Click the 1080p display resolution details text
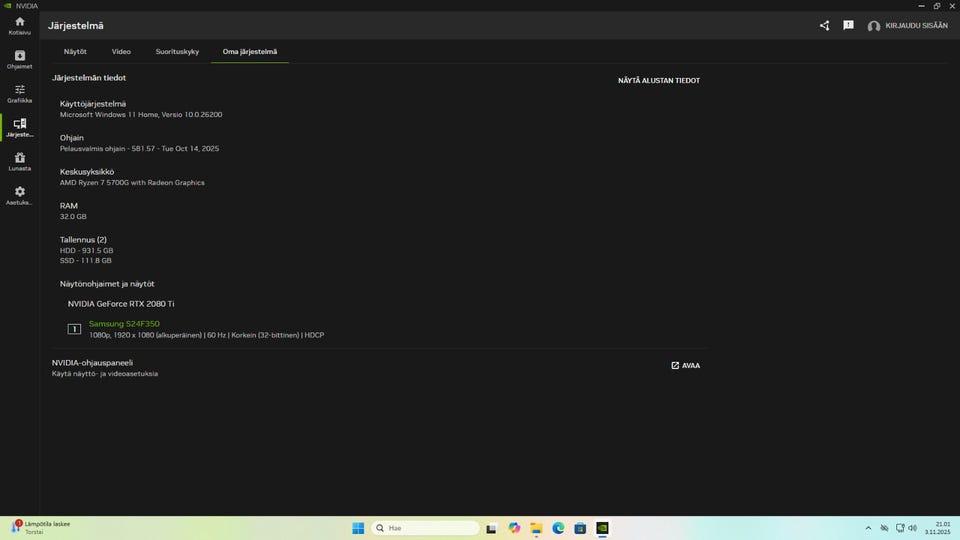 point(206,335)
